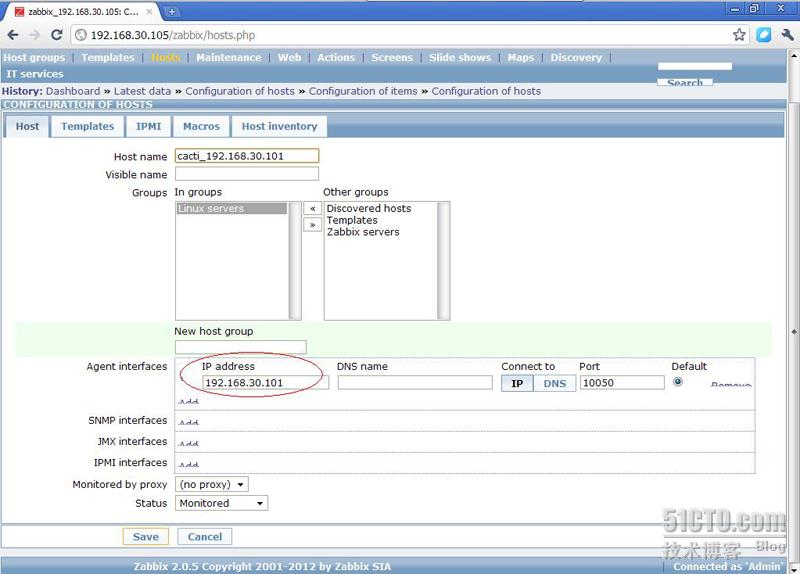The image size is (800, 574).
Task: Go back with browser back arrow
Action: coord(13,35)
